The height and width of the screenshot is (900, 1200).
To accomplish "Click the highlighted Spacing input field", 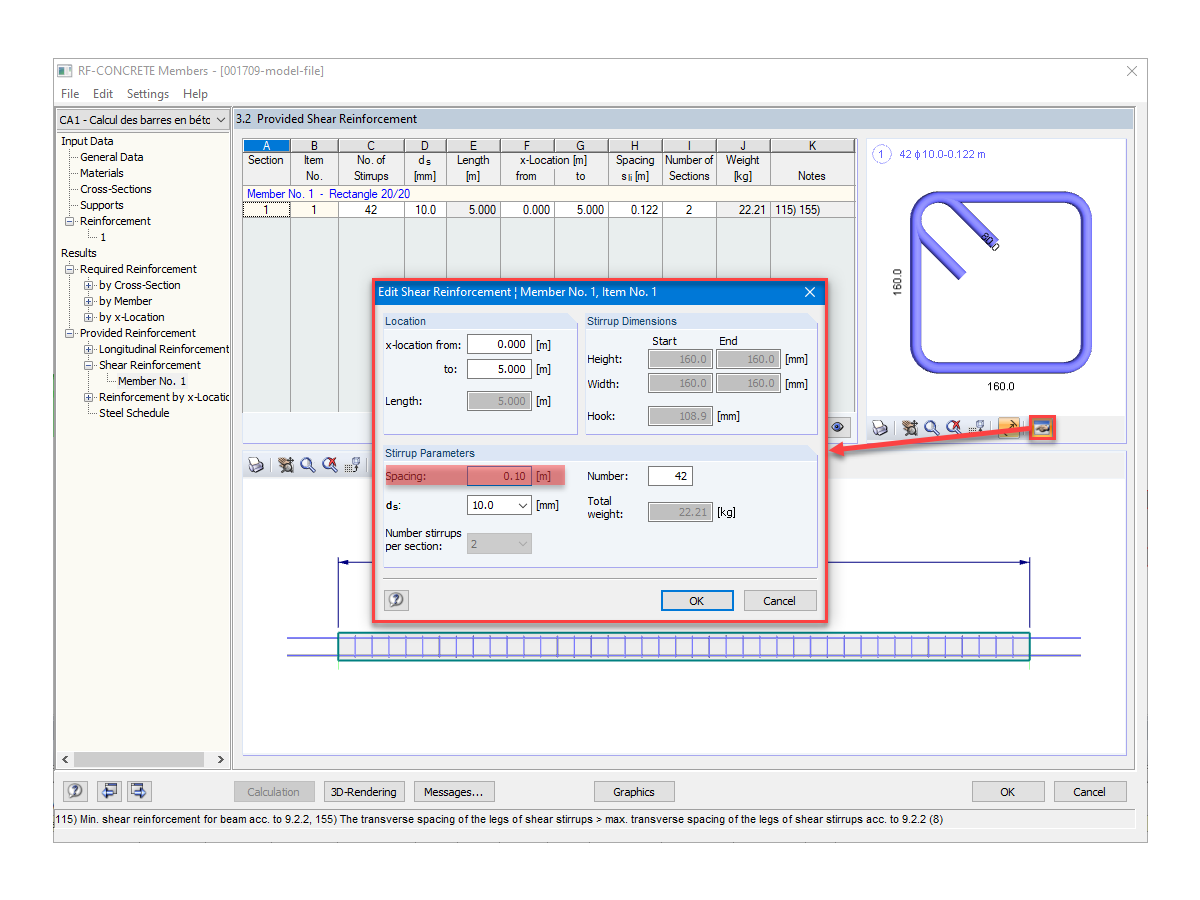I will pyautogui.click(x=500, y=476).
